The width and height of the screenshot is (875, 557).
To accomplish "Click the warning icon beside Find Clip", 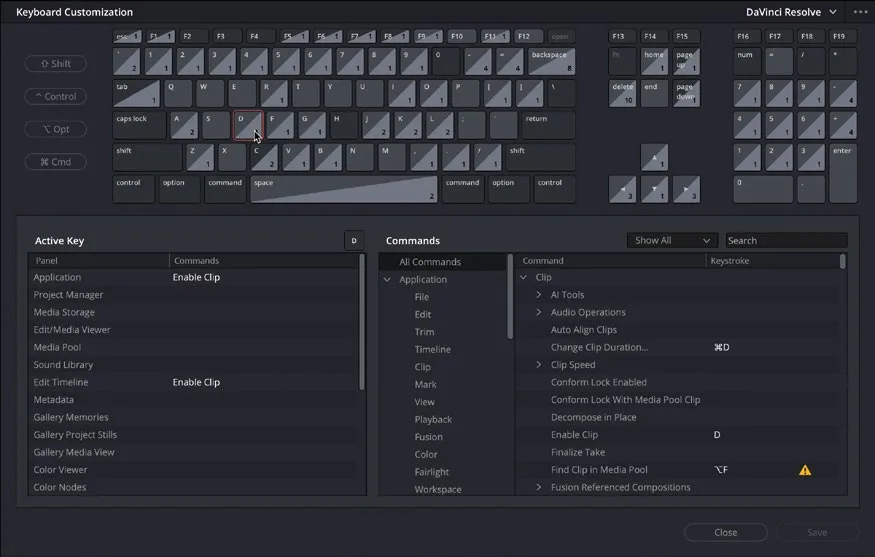I will click(x=805, y=470).
